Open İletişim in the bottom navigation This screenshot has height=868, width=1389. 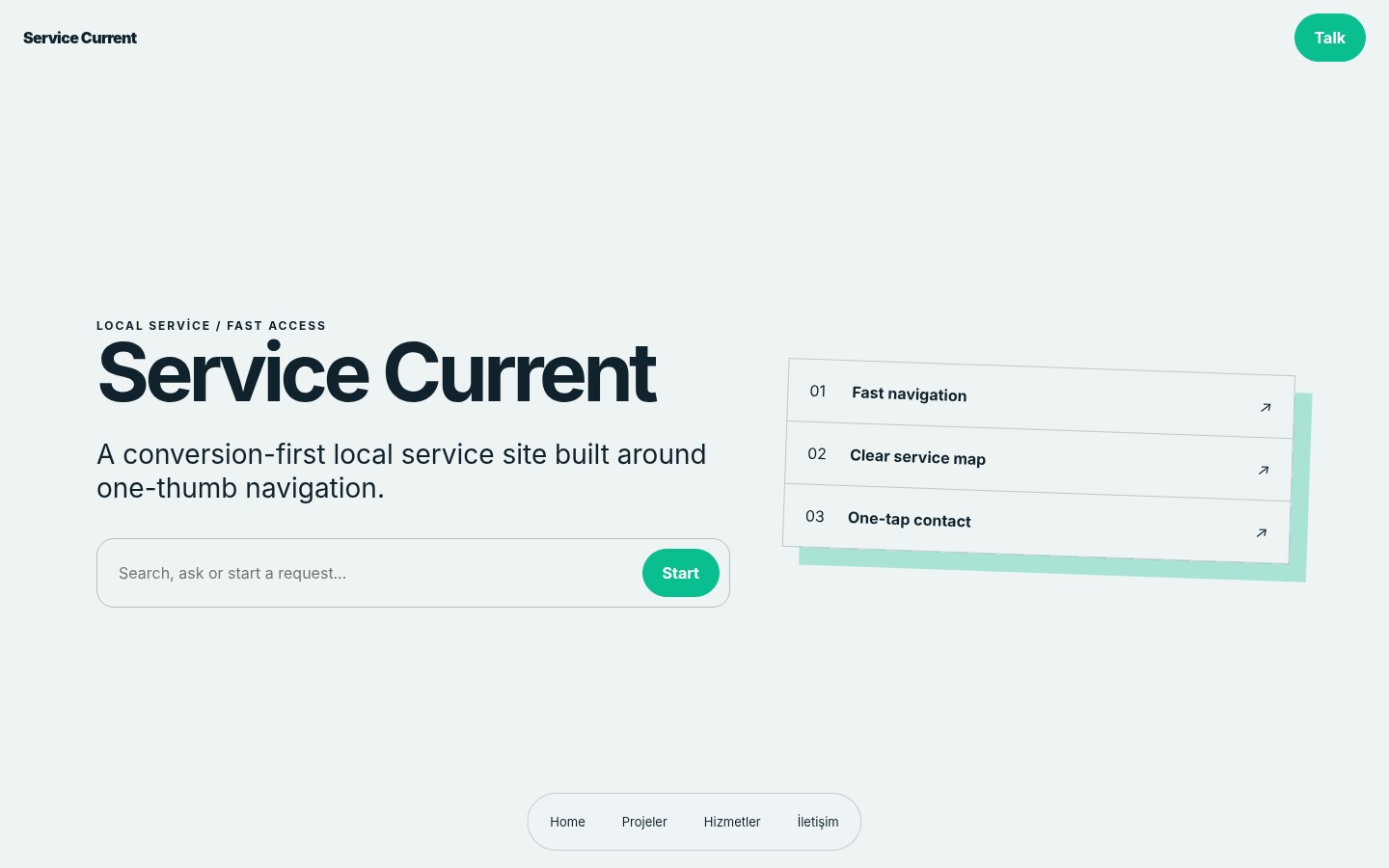point(818,822)
